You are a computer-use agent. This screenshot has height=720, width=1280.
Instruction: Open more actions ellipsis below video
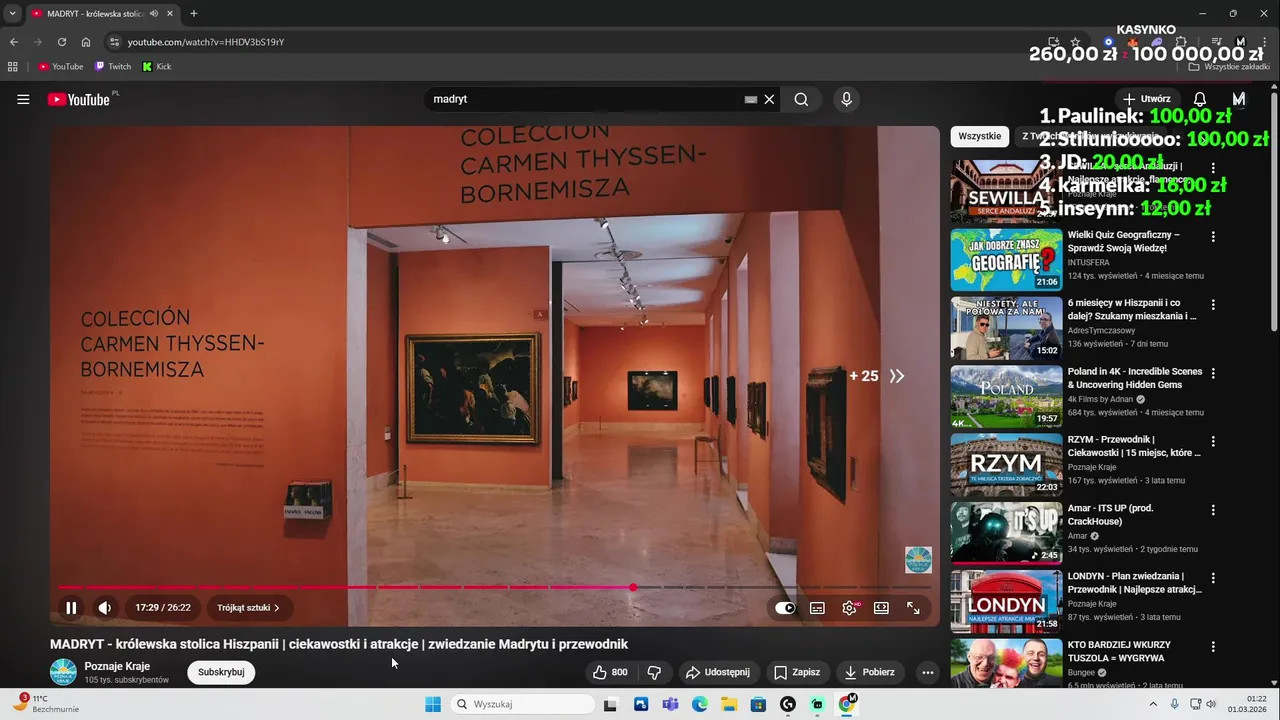coord(927,672)
